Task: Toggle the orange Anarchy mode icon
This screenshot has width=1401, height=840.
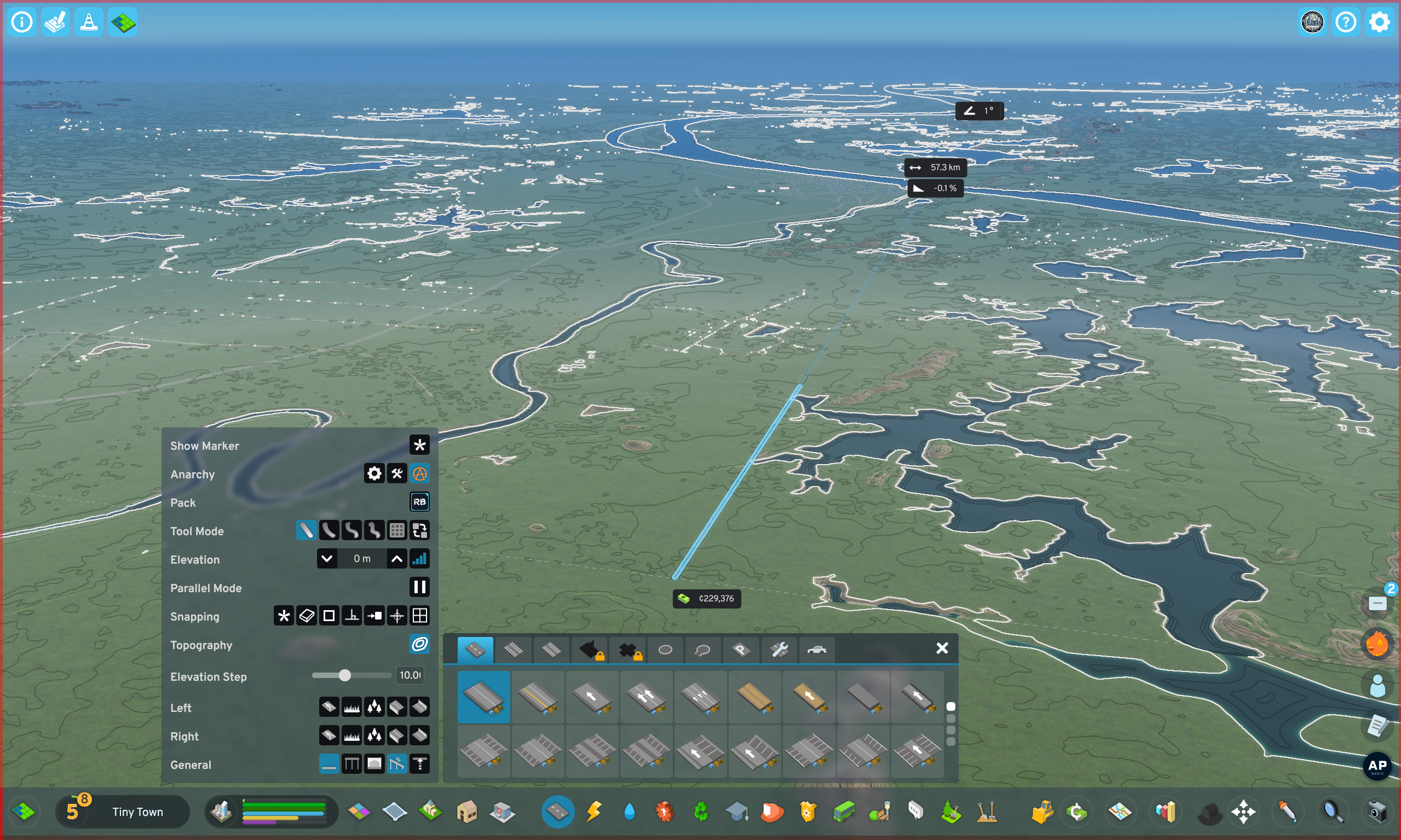Action: [x=419, y=473]
